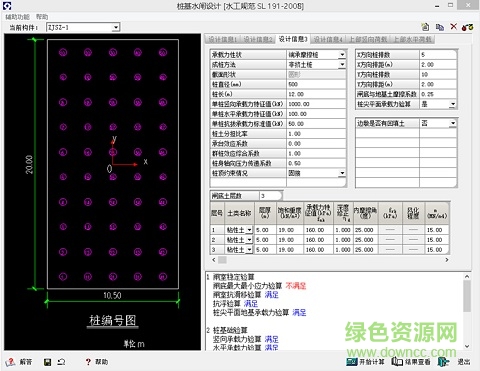Switch to the 设计信息1 tab
480x371 pixels.
222,39
